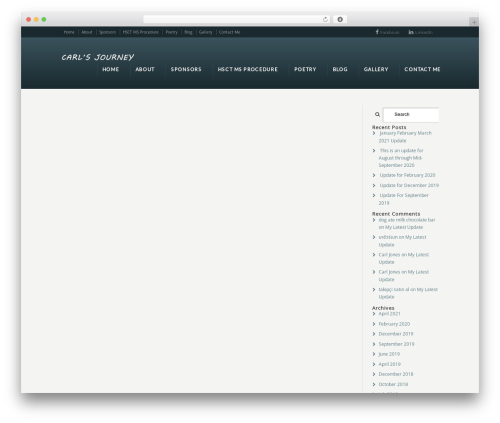Click the LinkedIn icon in the top bar
Viewport: 500px width, 423px height.
click(411, 32)
